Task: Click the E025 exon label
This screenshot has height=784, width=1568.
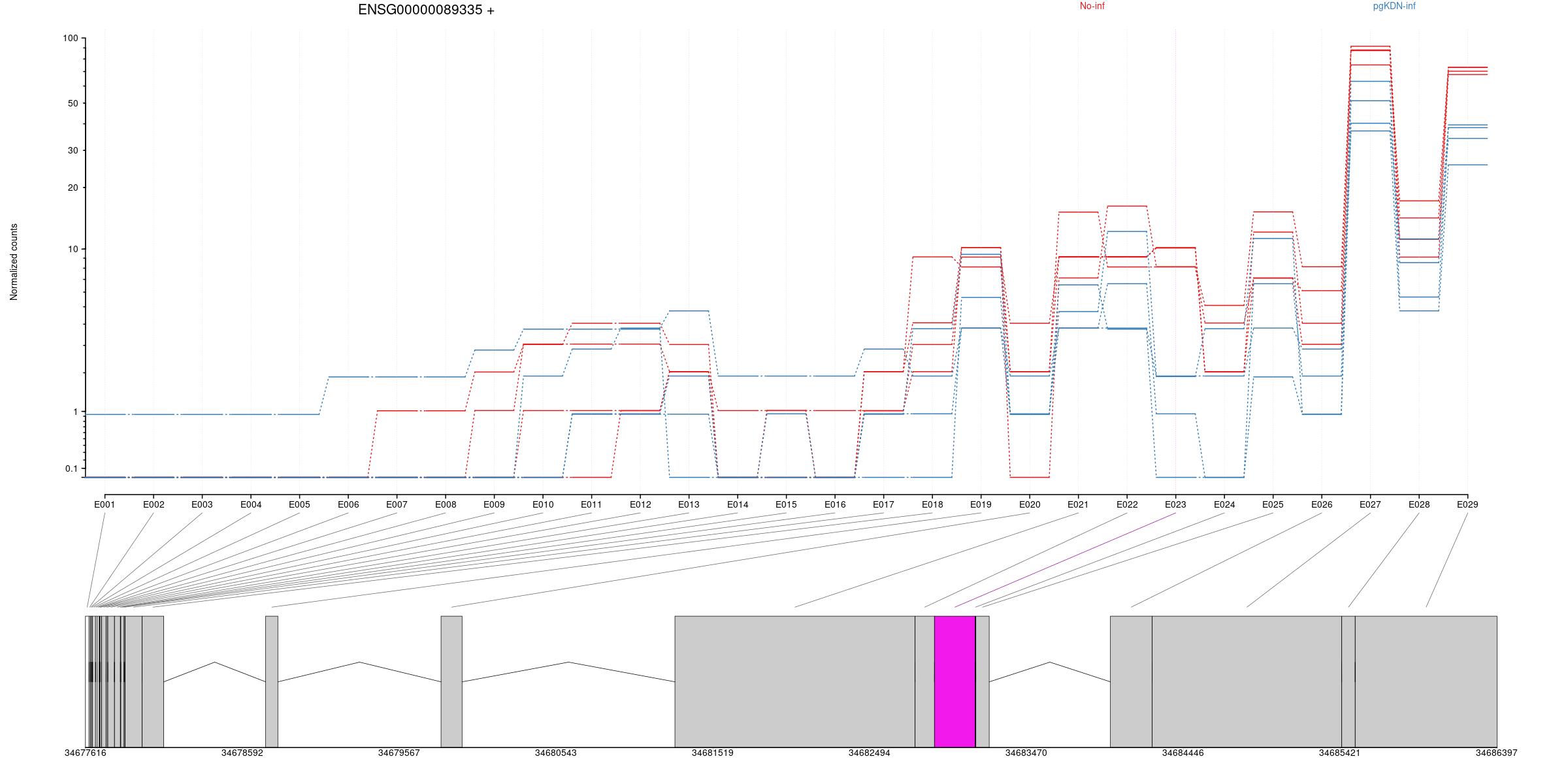Action: [x=1273, y=504]
